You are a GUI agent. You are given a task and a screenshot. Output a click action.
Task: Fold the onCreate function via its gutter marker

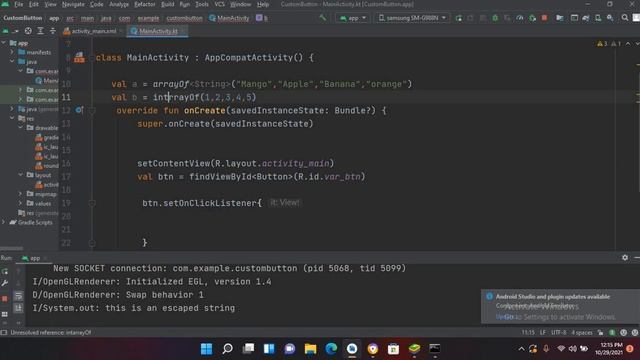(x=92, y=111)
